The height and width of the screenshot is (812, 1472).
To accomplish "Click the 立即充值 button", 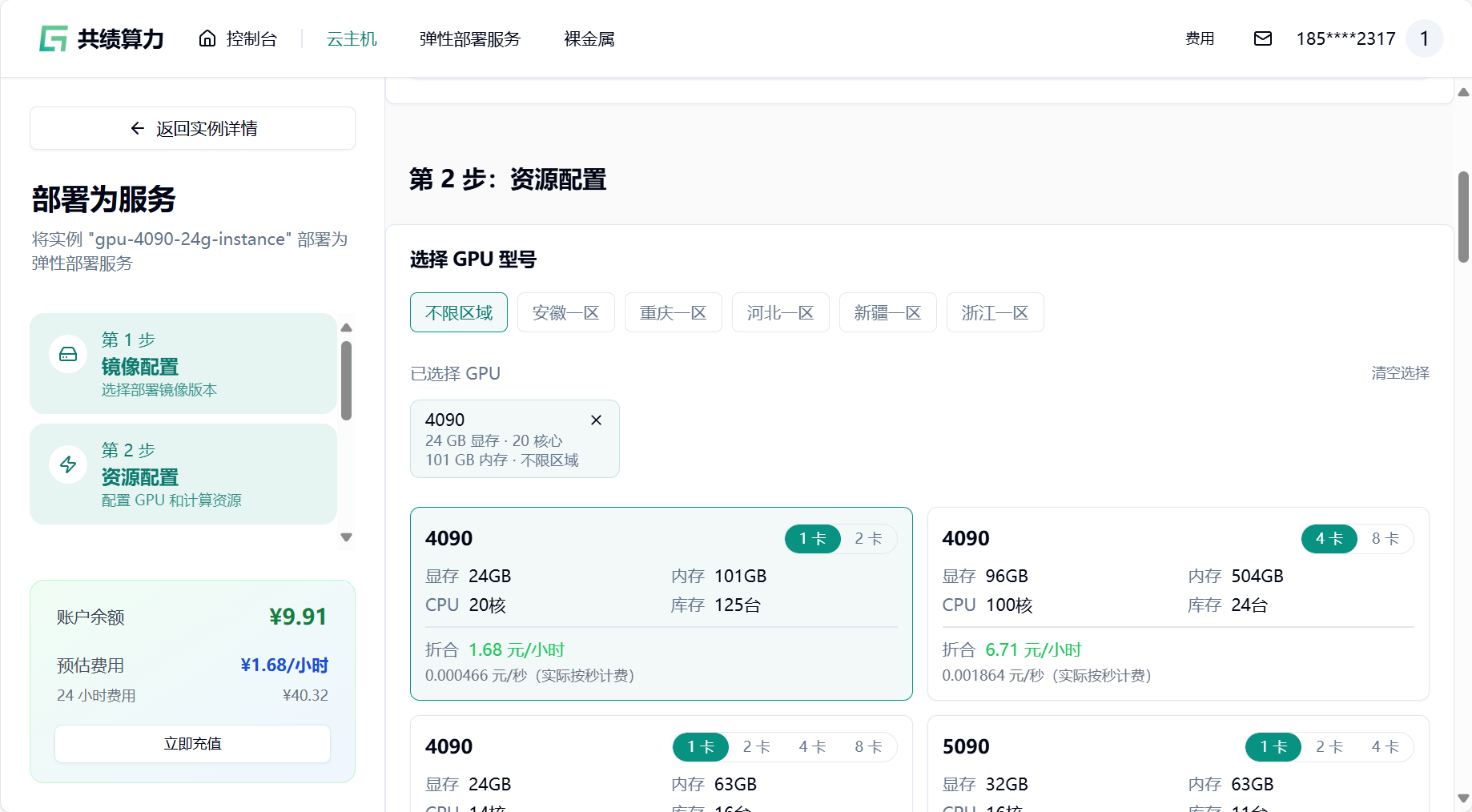I will click(192, 744).
